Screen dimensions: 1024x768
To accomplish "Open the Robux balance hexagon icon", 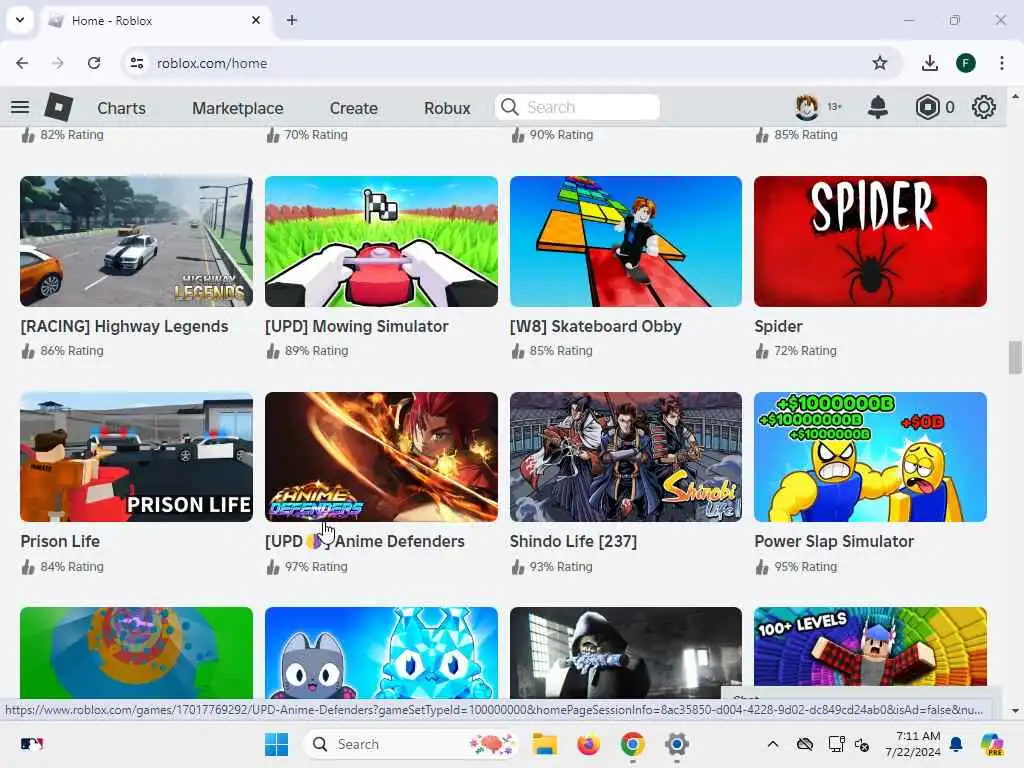I will point(927,107).
